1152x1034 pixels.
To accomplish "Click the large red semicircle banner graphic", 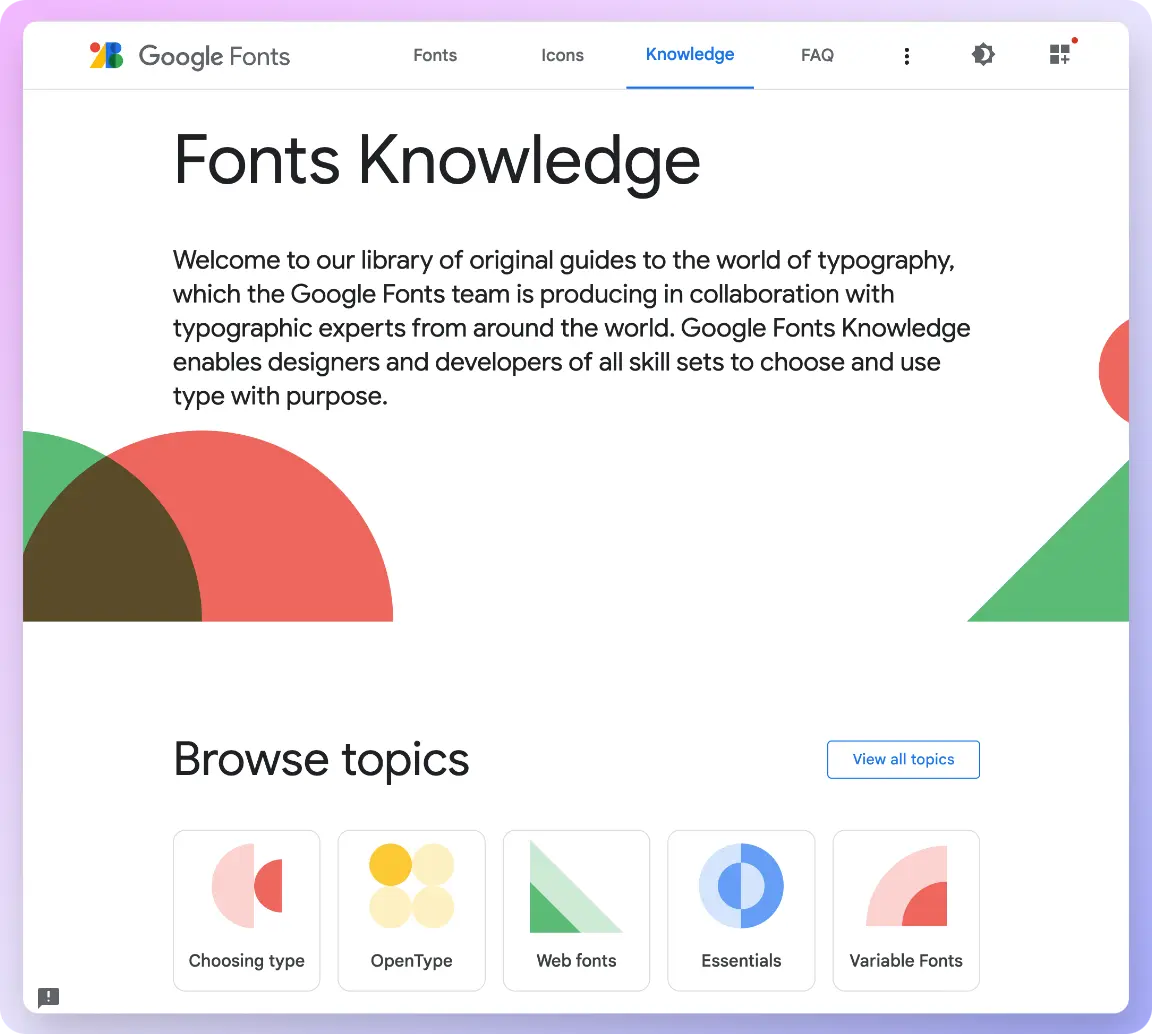I will pos(300,540).
